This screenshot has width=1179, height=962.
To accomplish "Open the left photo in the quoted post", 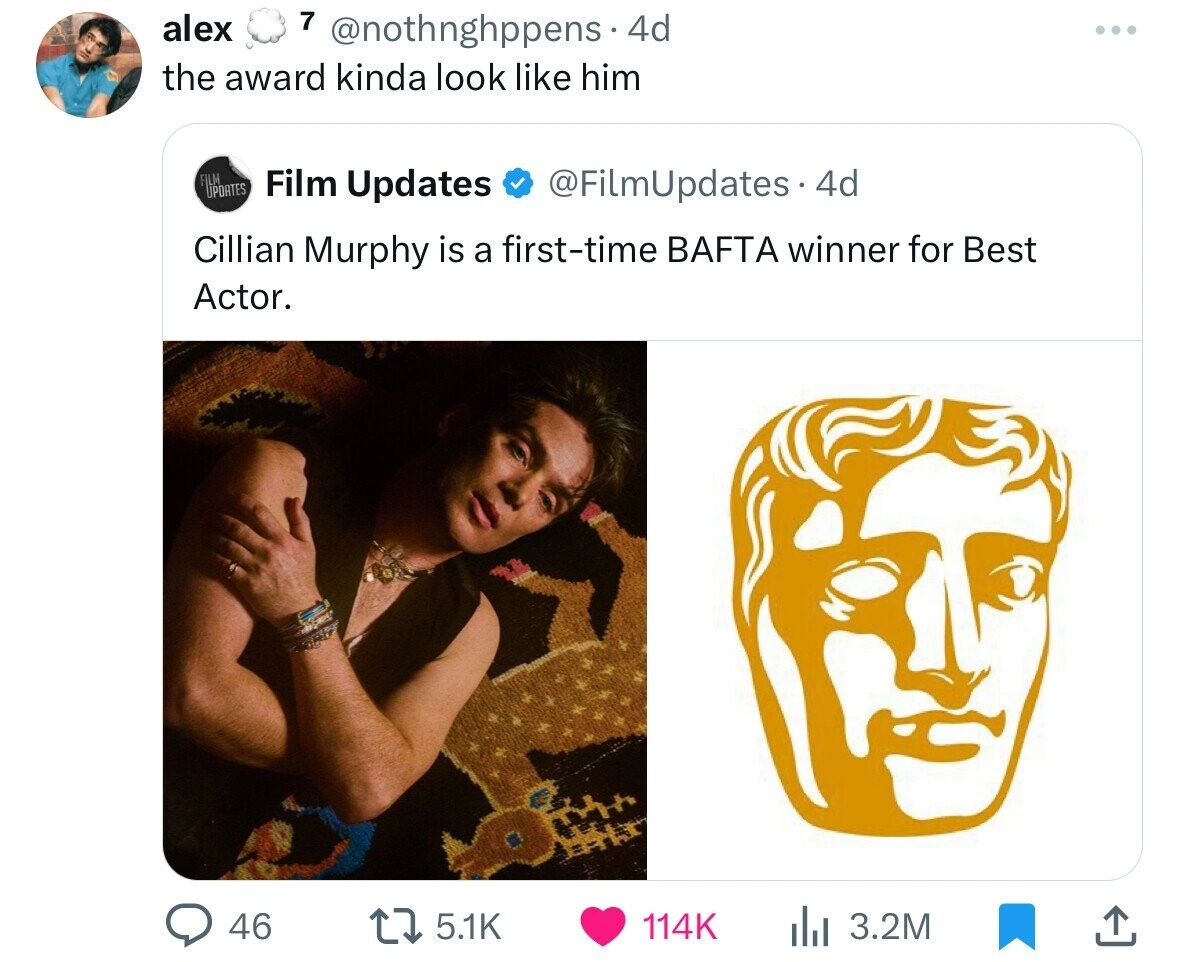I will tap(405, 610).
